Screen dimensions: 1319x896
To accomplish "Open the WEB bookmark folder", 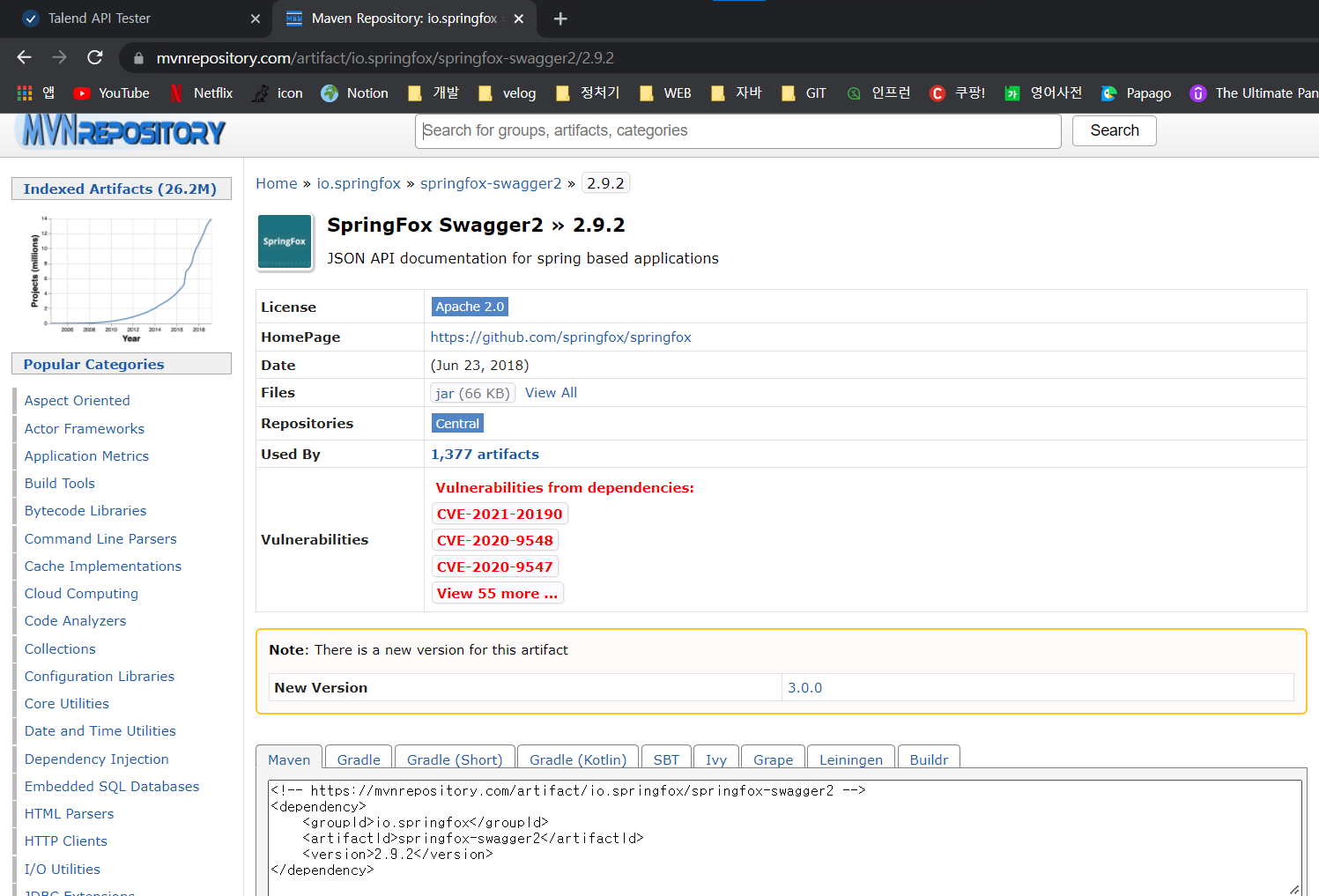I will (x=665, y=93).
